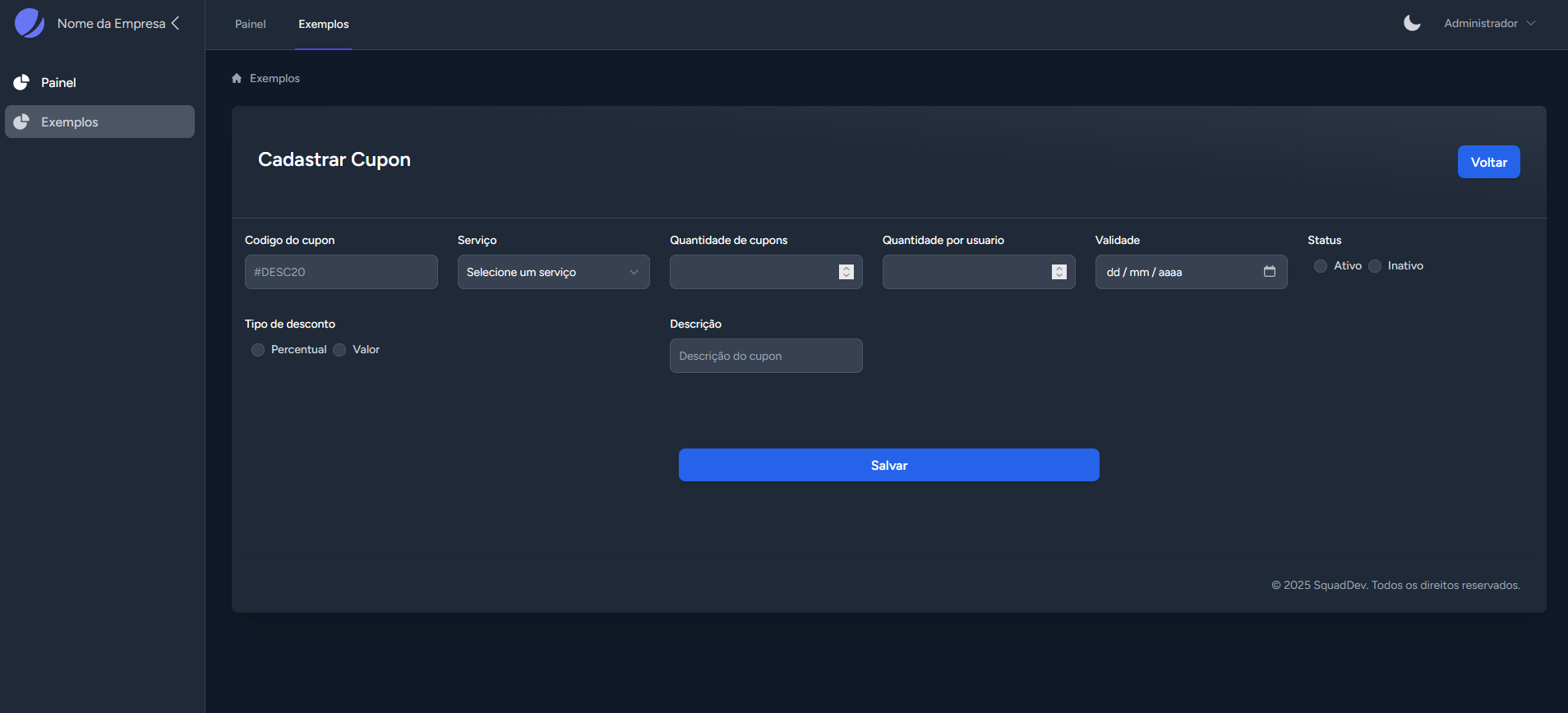Choose Valor discount type
The width and height of the screenshot is (1568, 713).
[339, 350]
